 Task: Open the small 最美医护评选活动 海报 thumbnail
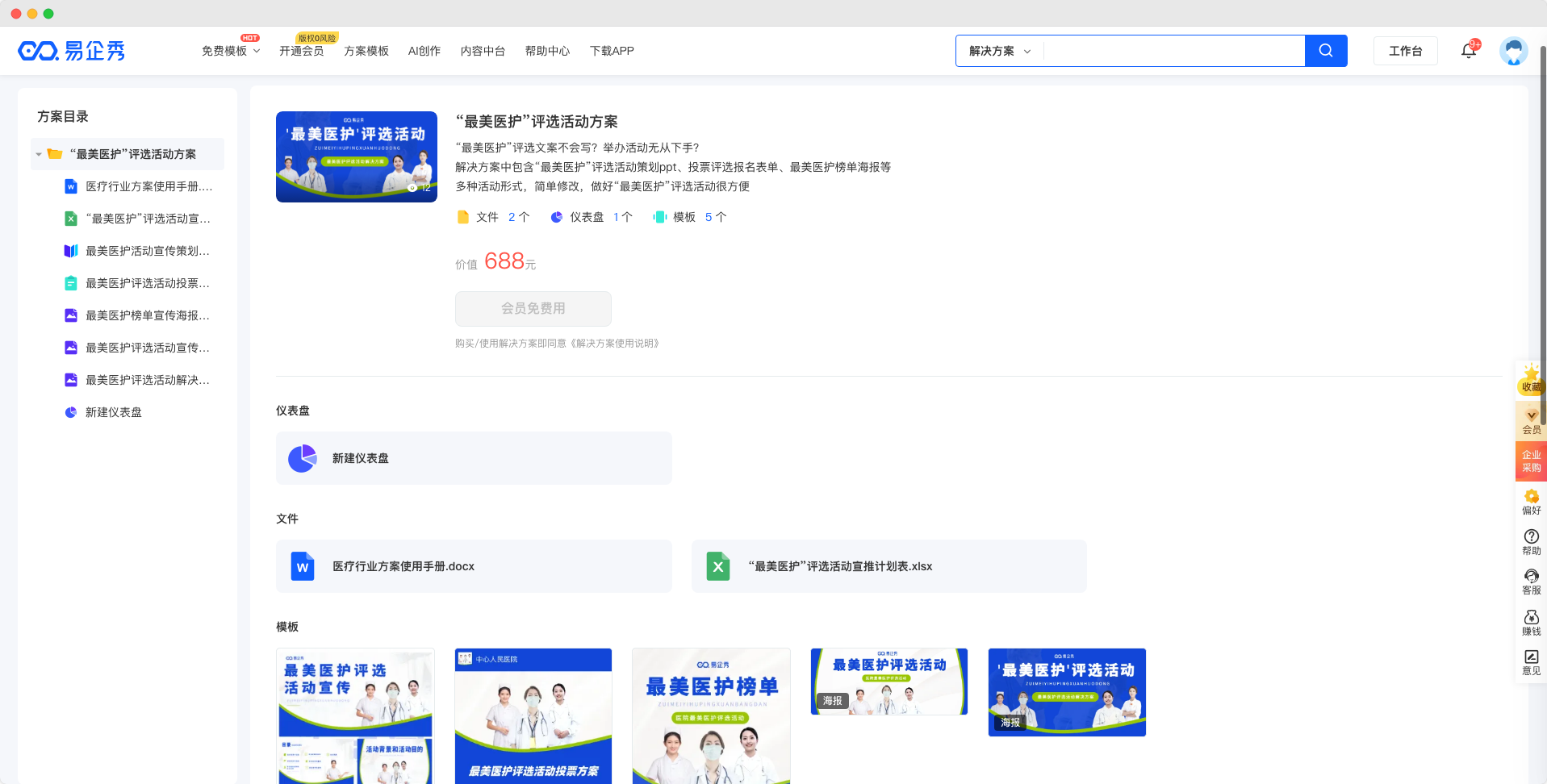pyautogui.click(x=889, y=682)
